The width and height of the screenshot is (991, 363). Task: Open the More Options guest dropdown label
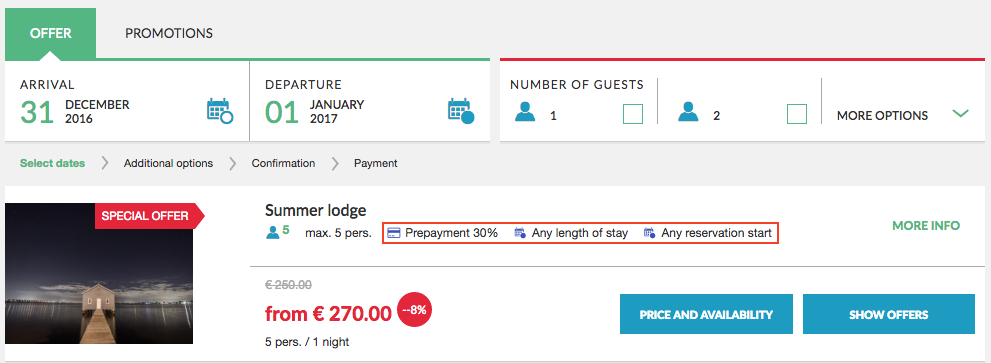[x=882, y=116]
